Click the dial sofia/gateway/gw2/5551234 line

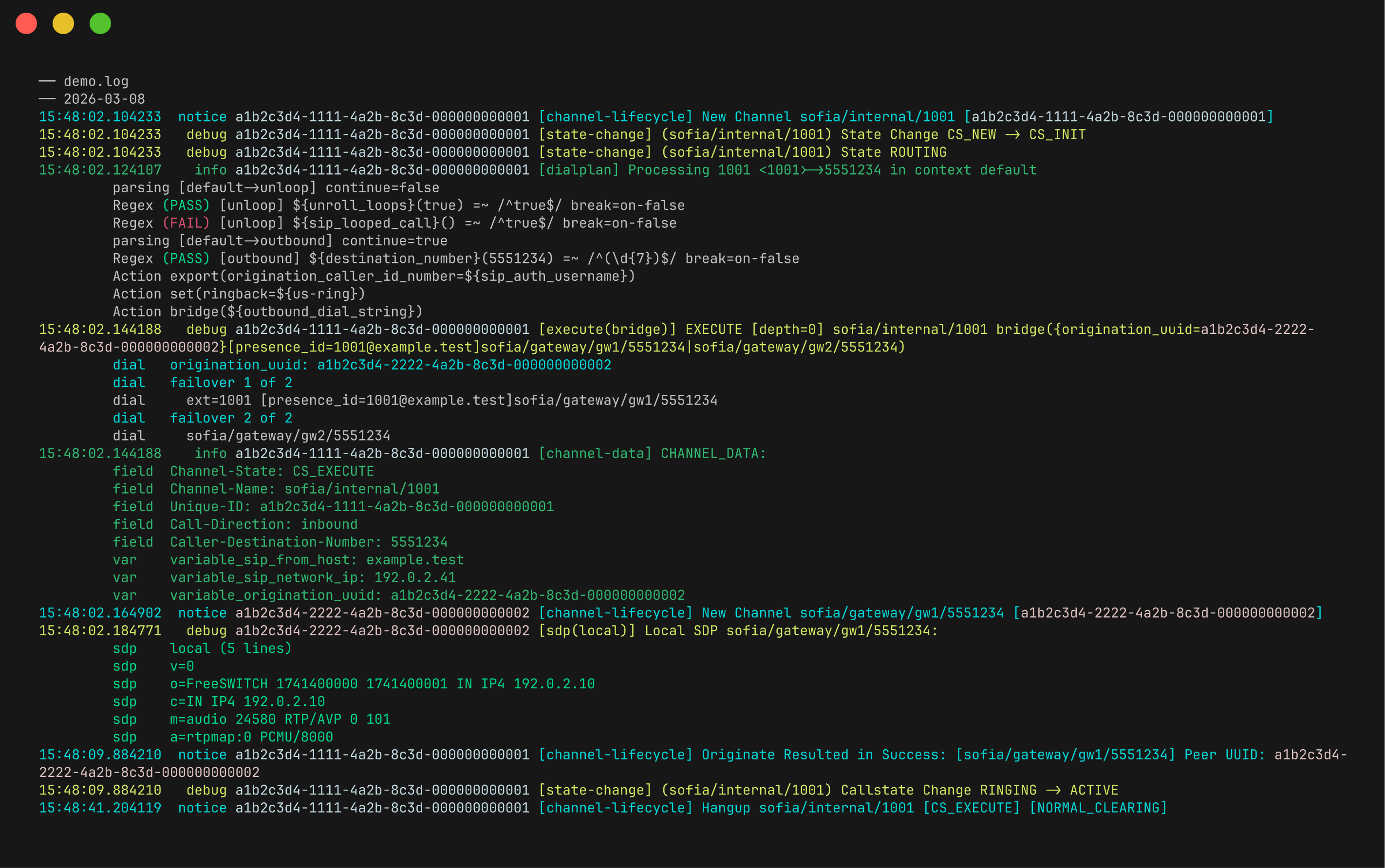pyautogui.click(x=251, y=436)
